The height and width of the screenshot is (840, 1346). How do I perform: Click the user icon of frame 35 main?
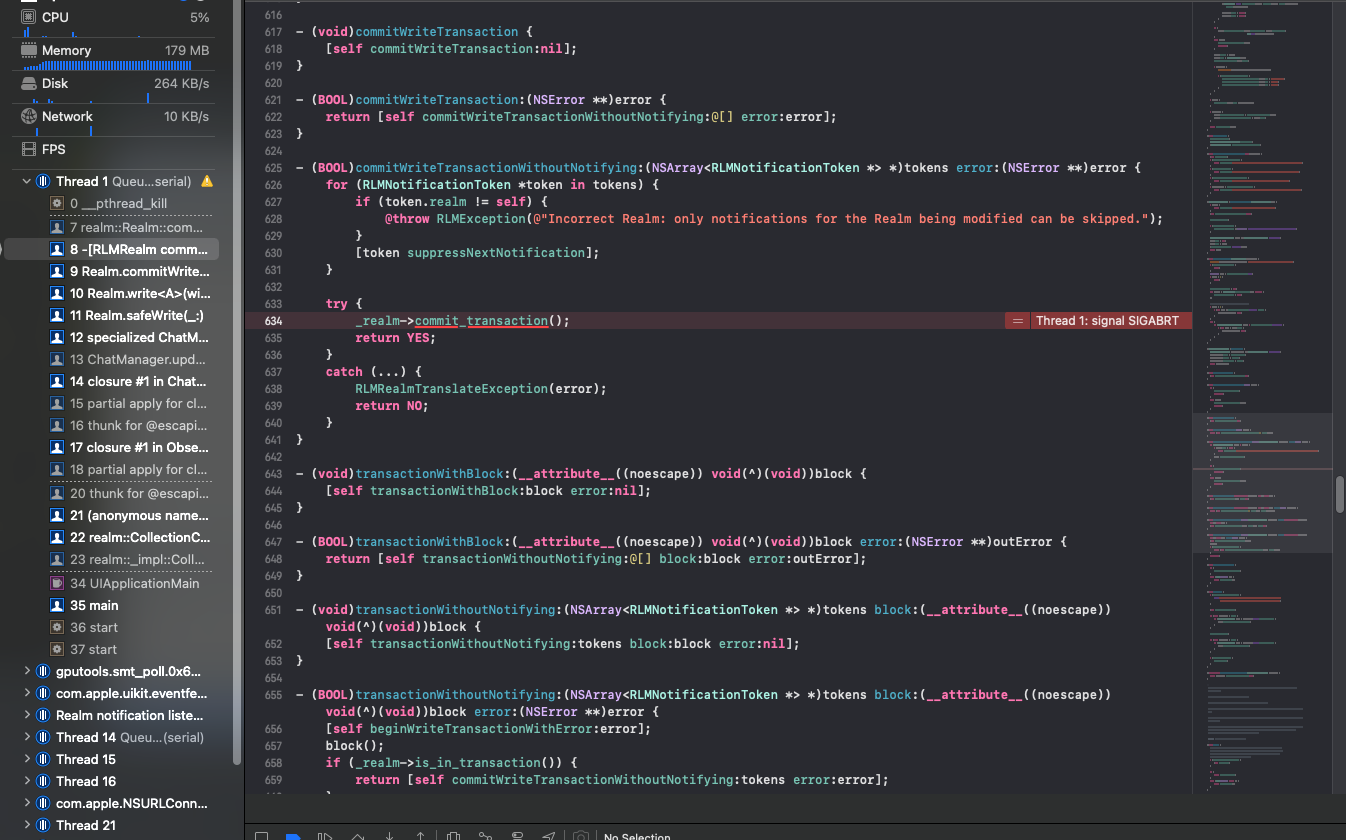(58, 605)
